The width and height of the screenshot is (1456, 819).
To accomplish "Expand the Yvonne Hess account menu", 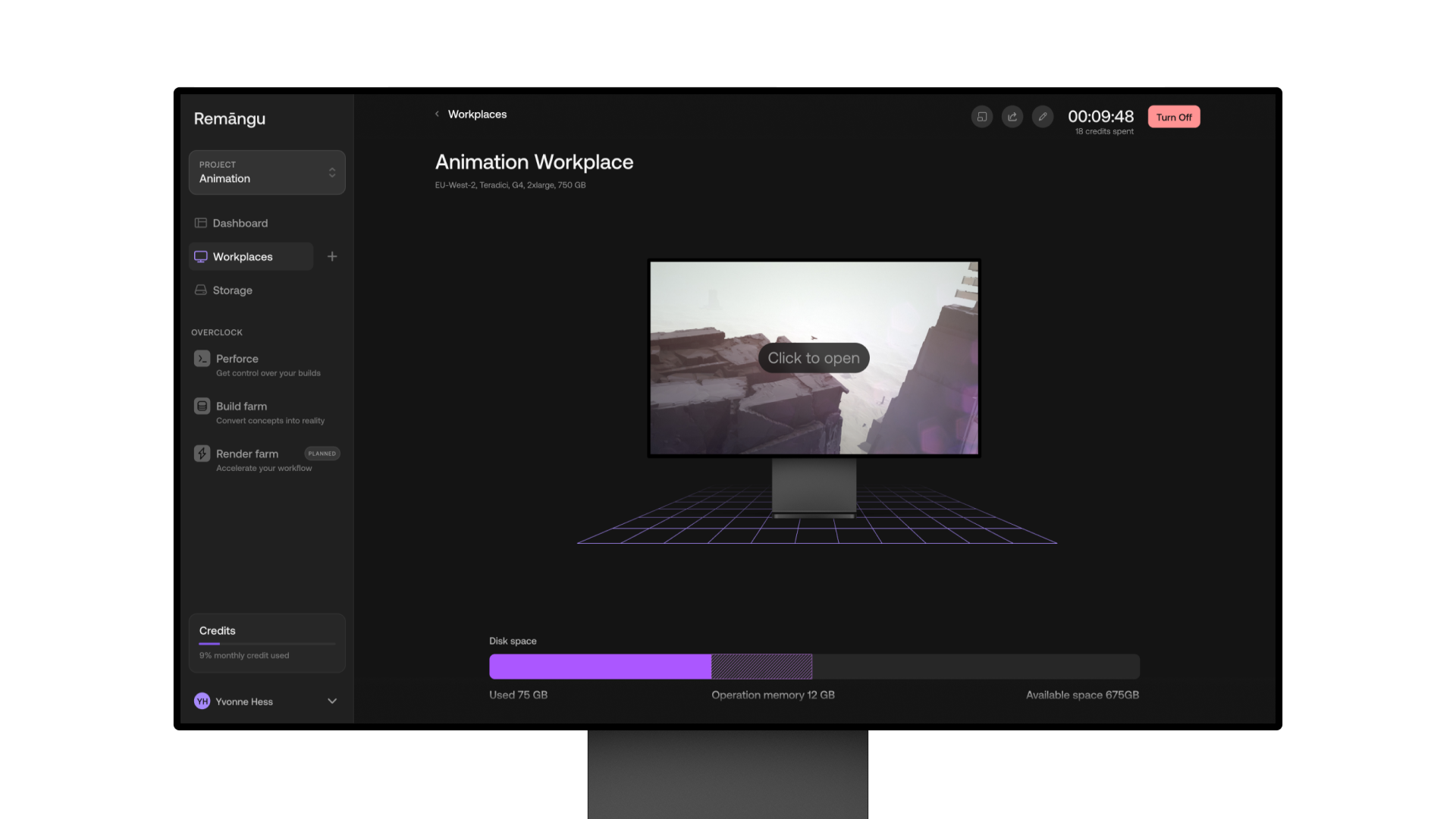I will click(x=331, y=701).
